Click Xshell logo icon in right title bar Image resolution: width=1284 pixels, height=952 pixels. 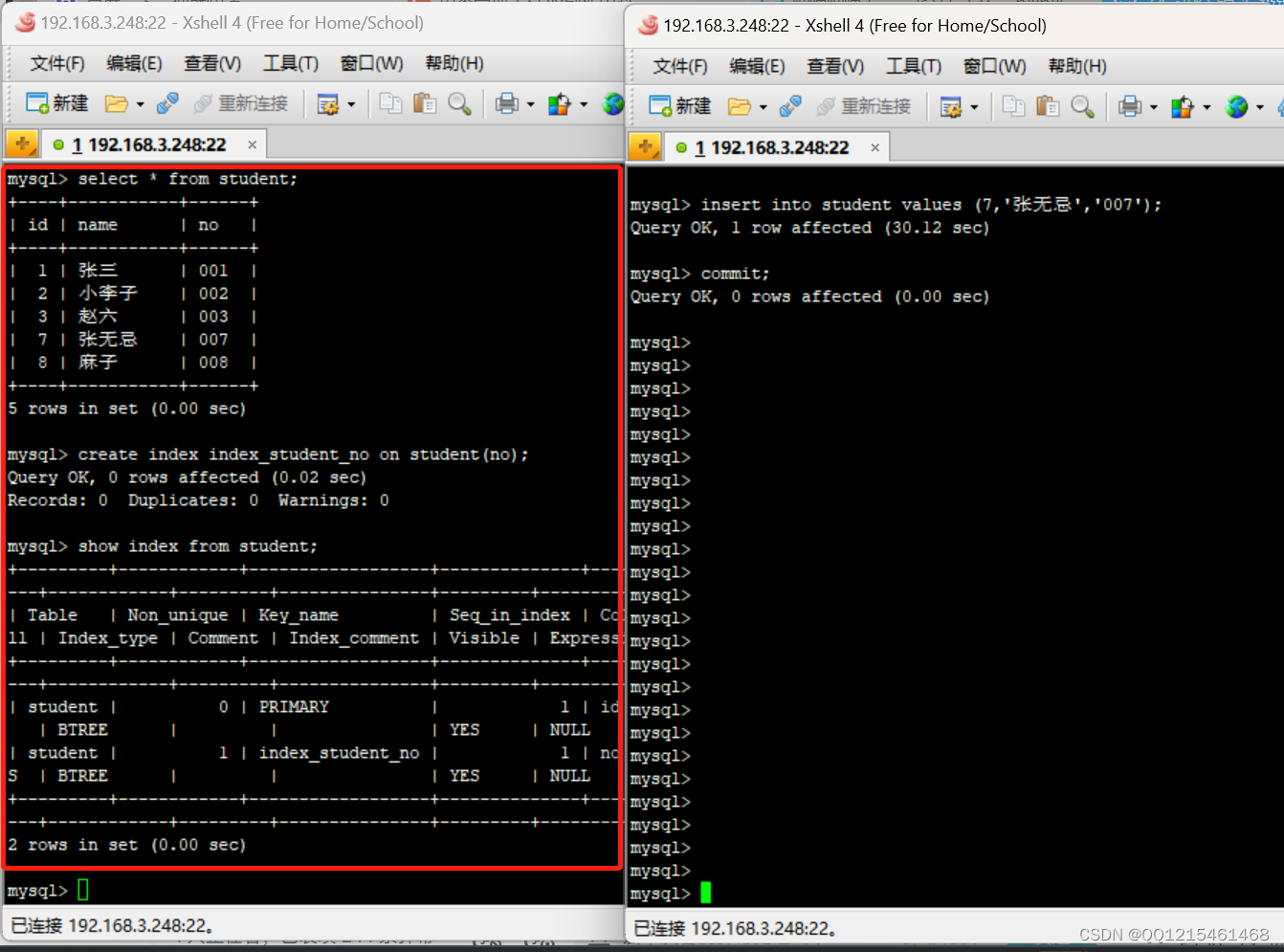(648, 25)
